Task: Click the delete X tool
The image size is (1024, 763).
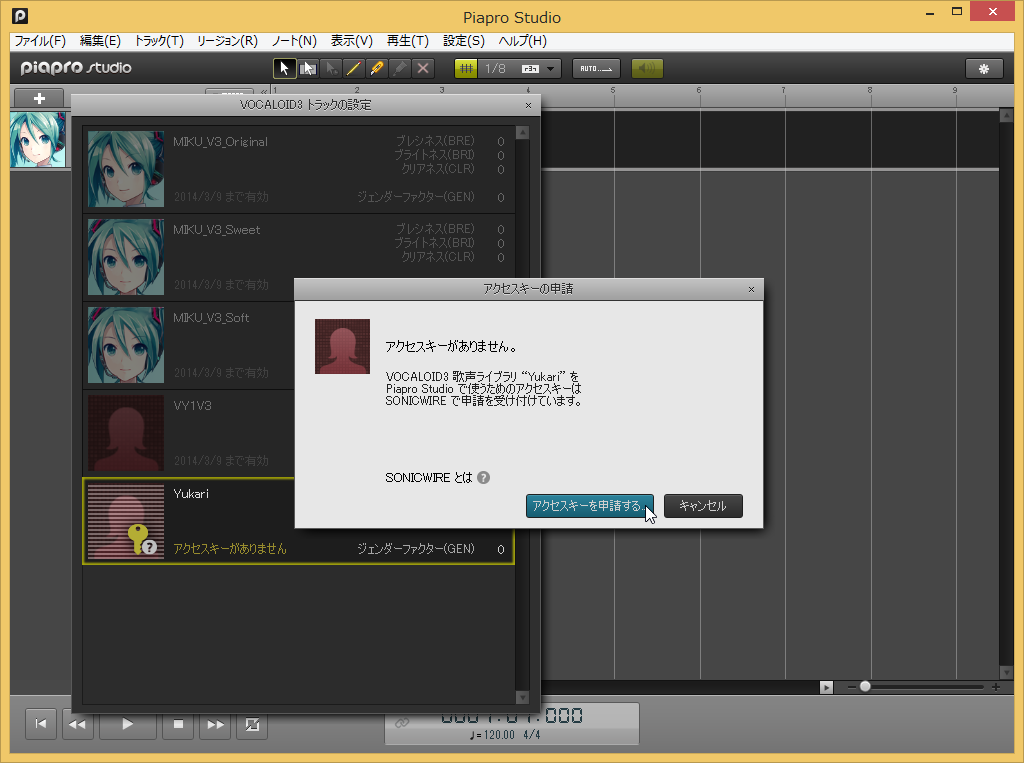Action: click(423, 68)
